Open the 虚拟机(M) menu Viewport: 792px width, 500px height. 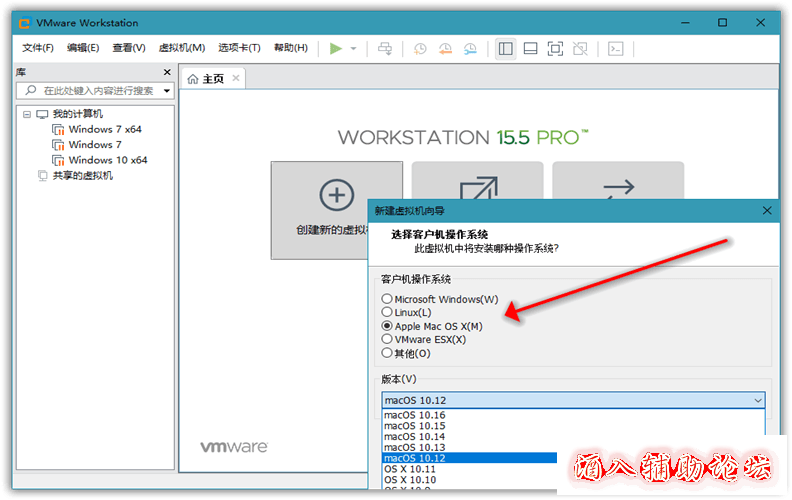[x=182, y=48]
